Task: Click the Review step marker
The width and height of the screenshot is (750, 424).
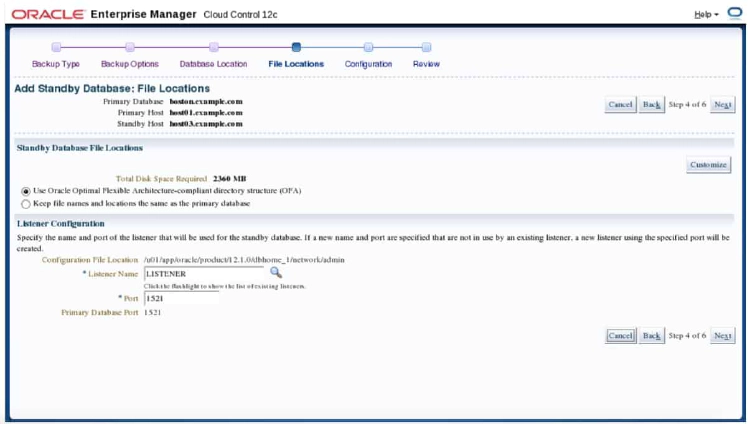Action: coord(426,47)
